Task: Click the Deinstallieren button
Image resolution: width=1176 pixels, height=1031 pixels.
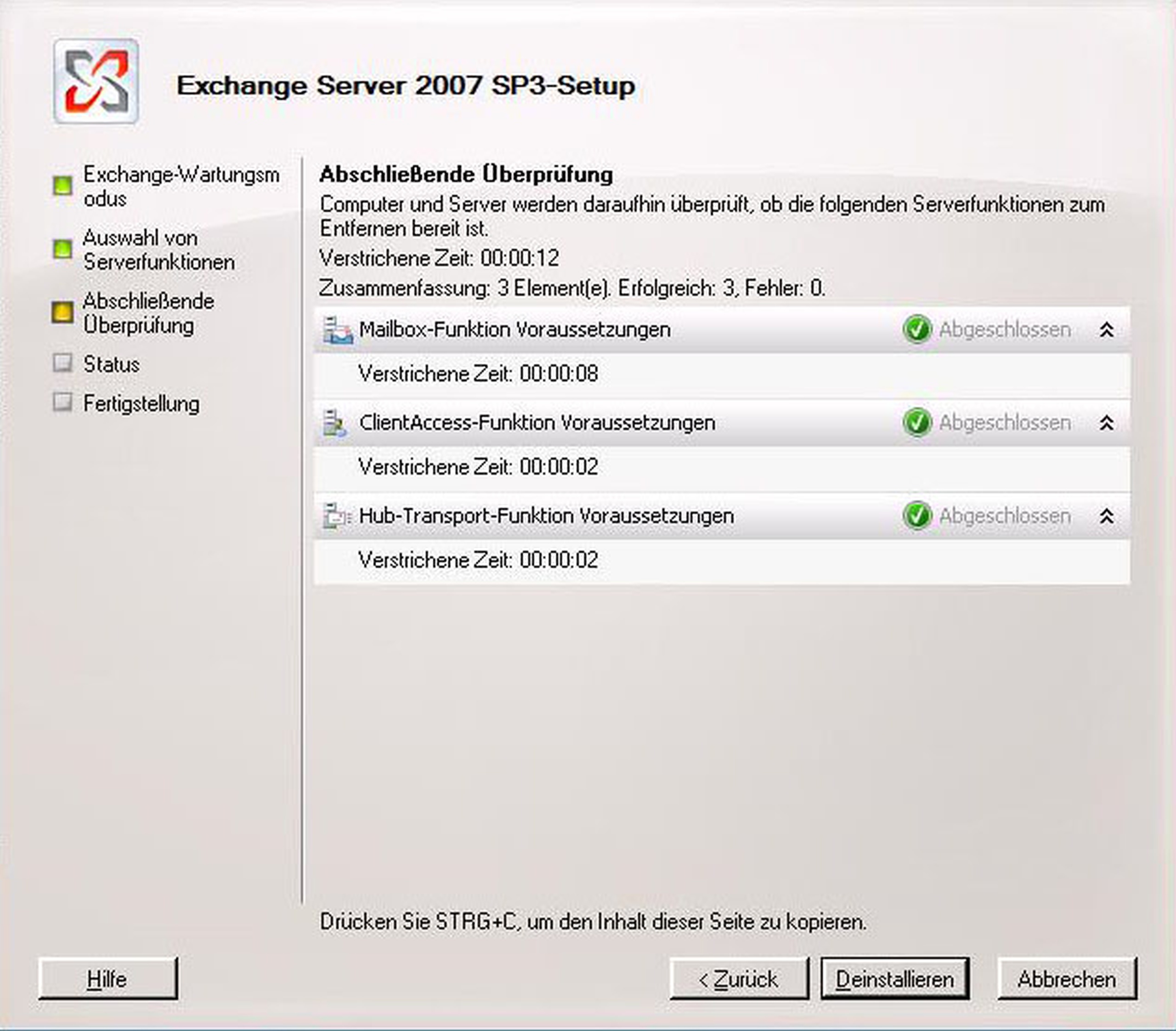Action: click(895, 979)
